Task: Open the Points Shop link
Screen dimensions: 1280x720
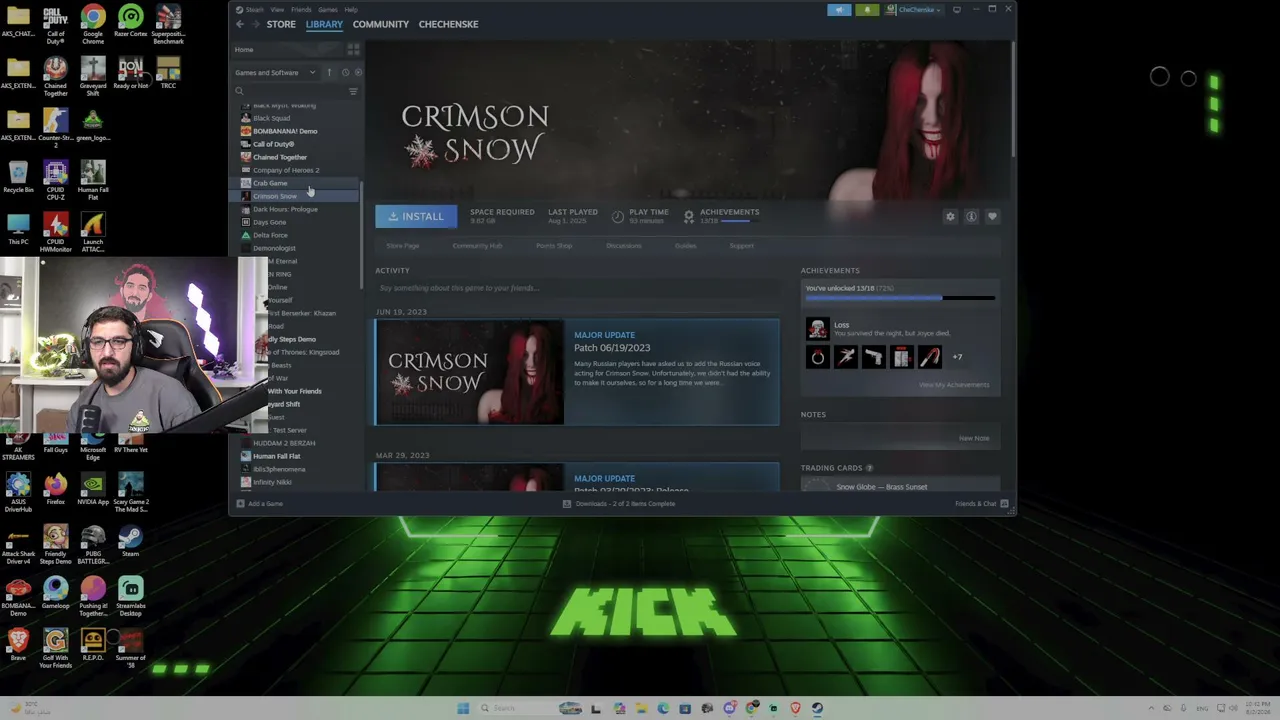Action: click(x=554, y=246)
